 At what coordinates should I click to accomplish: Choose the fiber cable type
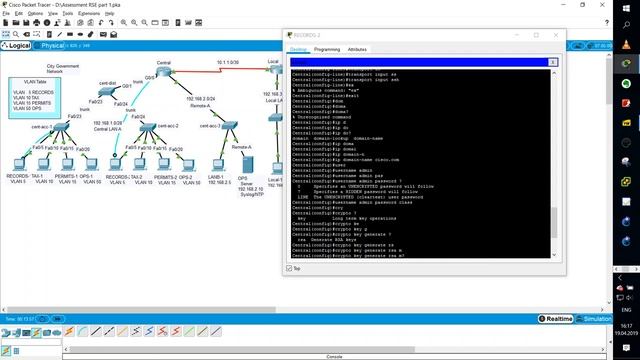(122, 331)
